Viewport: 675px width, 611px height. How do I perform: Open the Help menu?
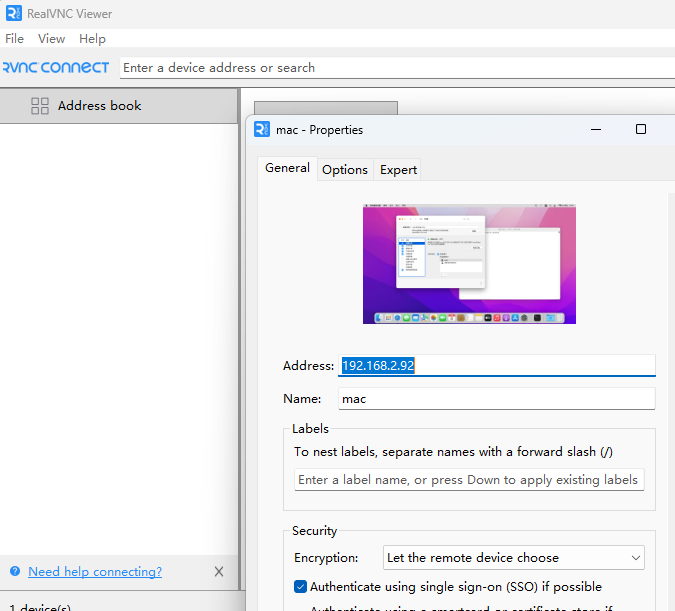pos(92,39)
